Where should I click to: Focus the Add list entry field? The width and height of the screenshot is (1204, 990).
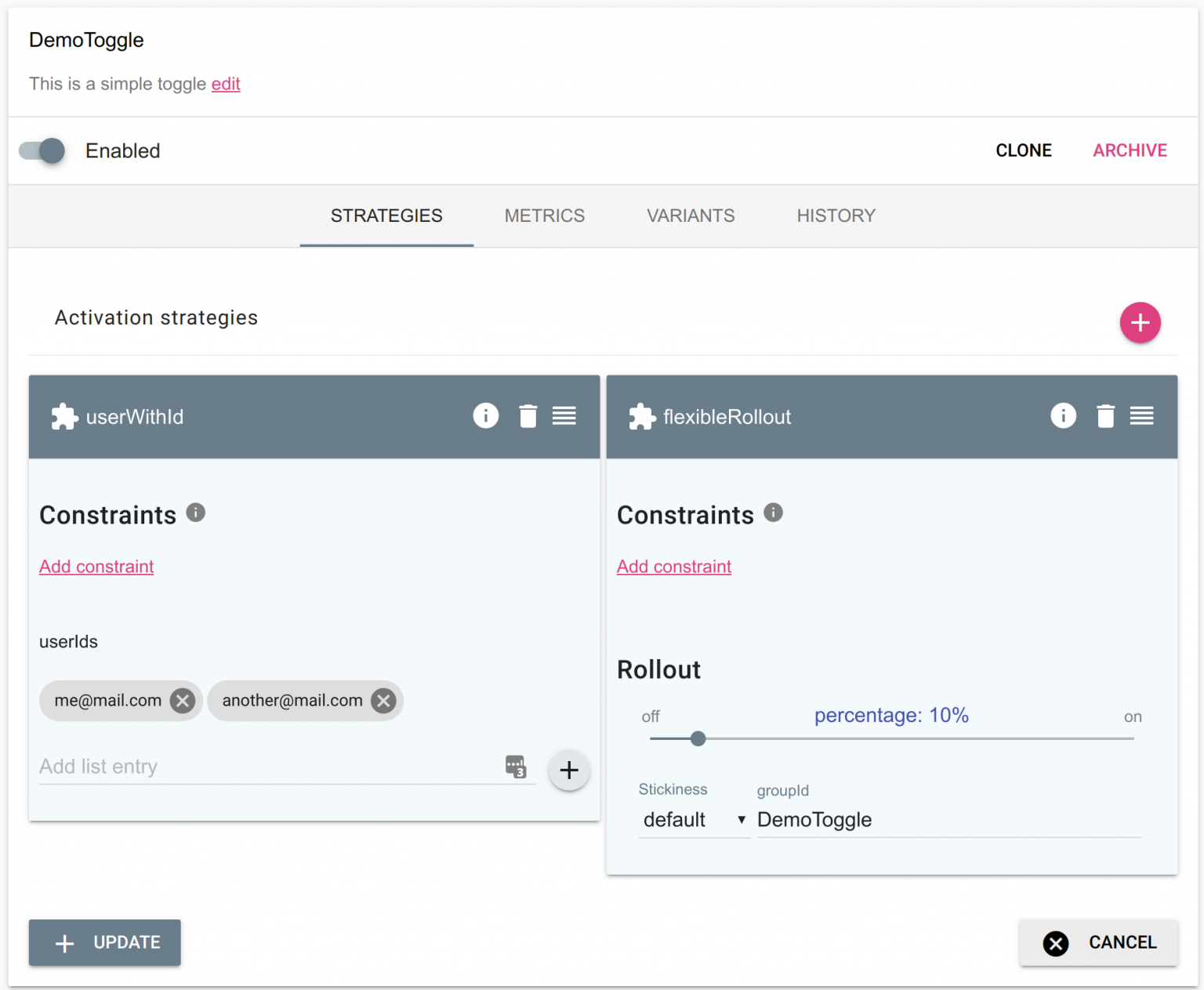point(267,767)
